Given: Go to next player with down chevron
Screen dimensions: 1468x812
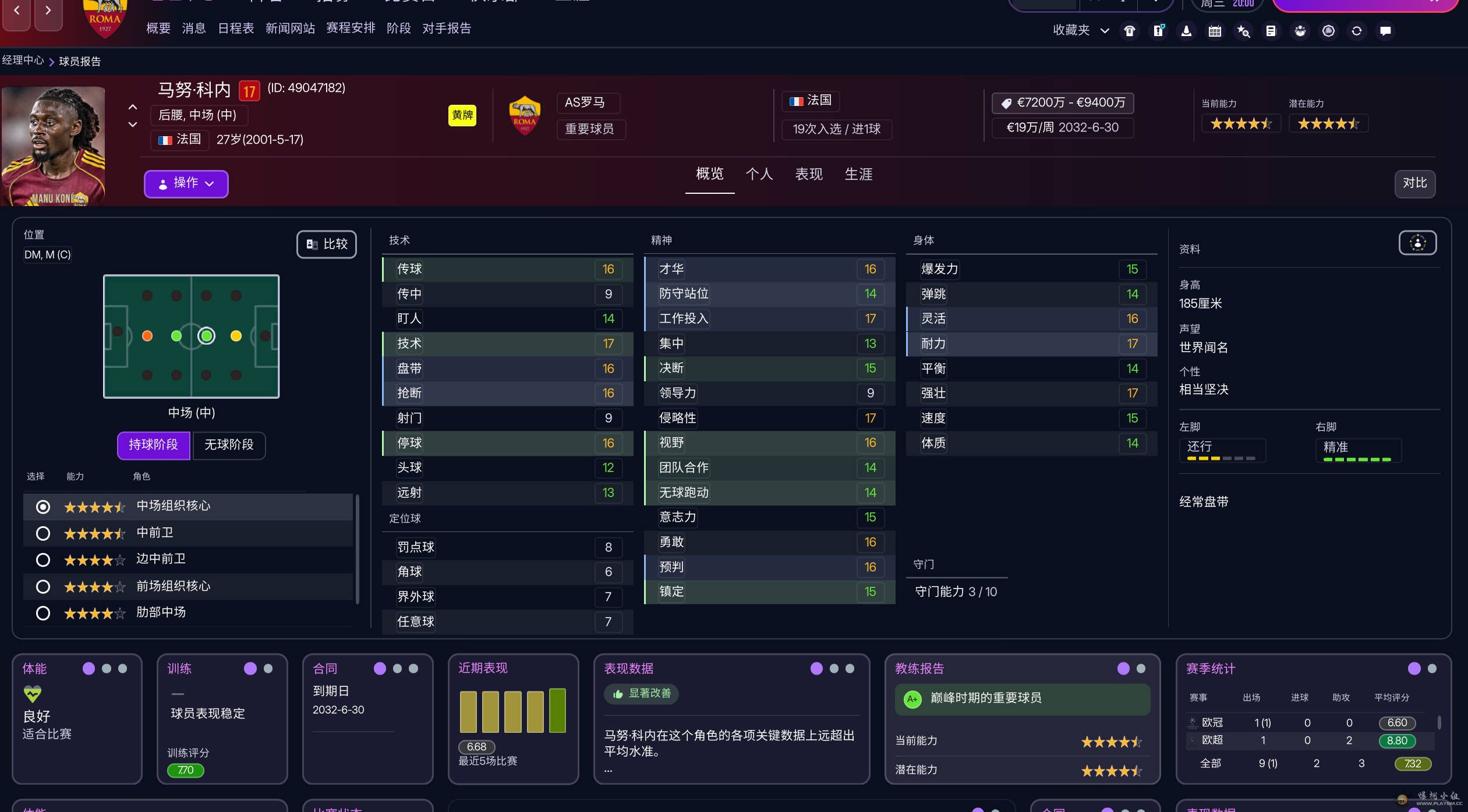Looking at the screenshot, I should 133,125.
